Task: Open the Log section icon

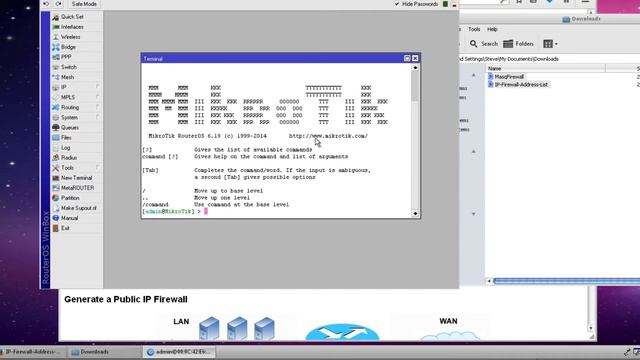Action: click(56, 148)
